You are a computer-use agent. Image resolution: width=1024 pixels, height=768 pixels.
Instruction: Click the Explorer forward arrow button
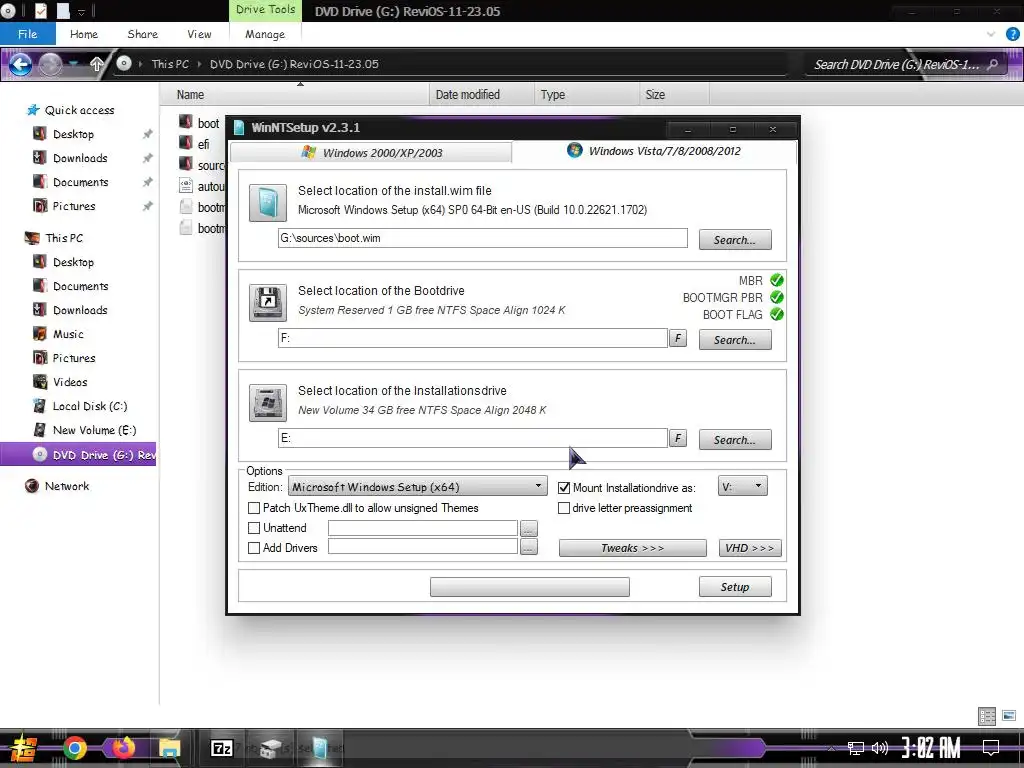(50, 64)
